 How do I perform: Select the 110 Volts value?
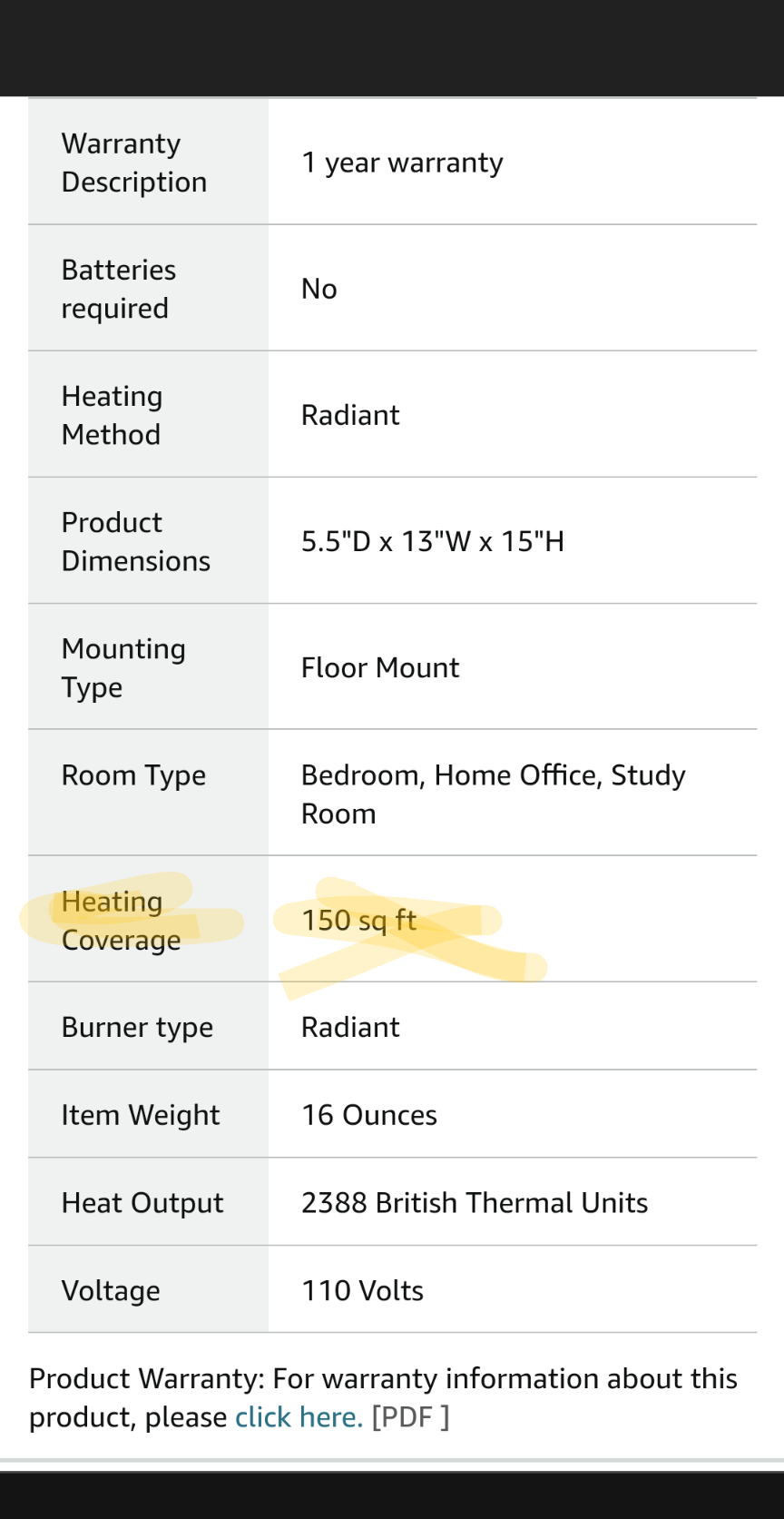(363, 1291)
